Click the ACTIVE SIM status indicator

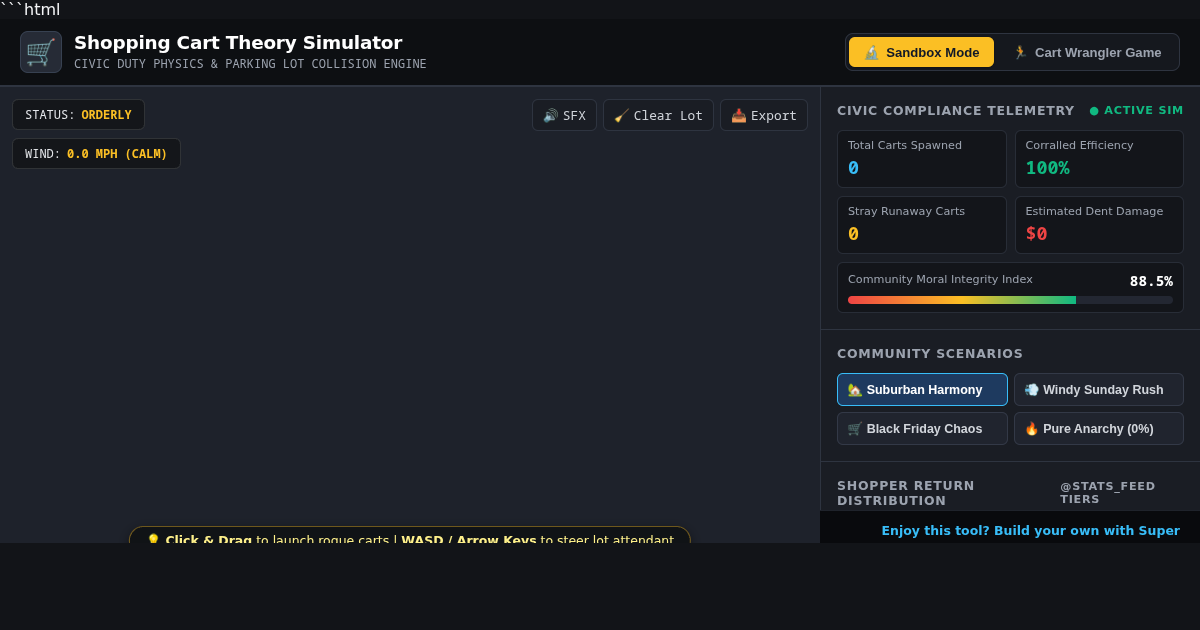(1136, 110)
